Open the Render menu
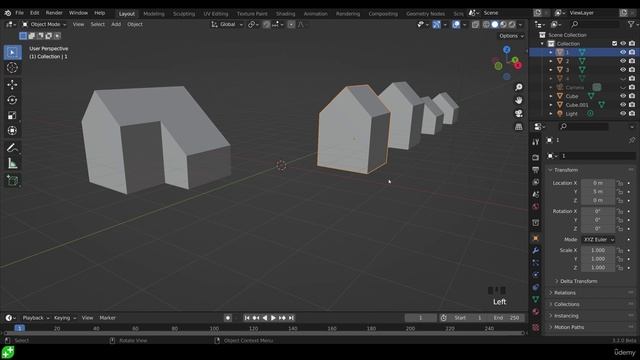The image size is (640, 360). pos(54,13)
